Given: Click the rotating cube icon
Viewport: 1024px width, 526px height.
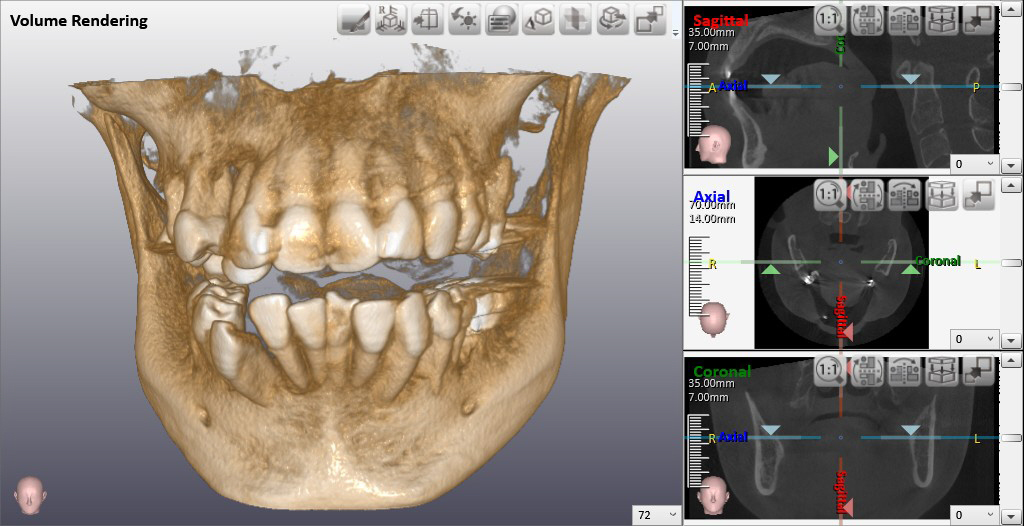Looking at the screenshot, I should 612,19.
